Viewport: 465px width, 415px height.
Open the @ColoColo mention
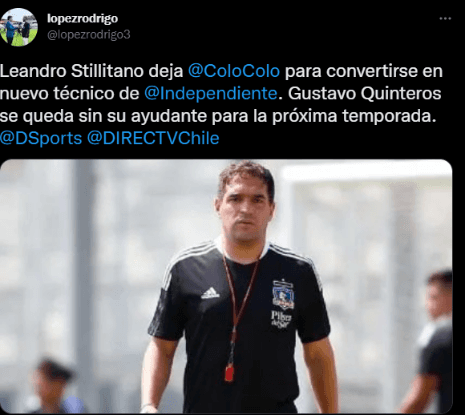(x=234, y=71)
